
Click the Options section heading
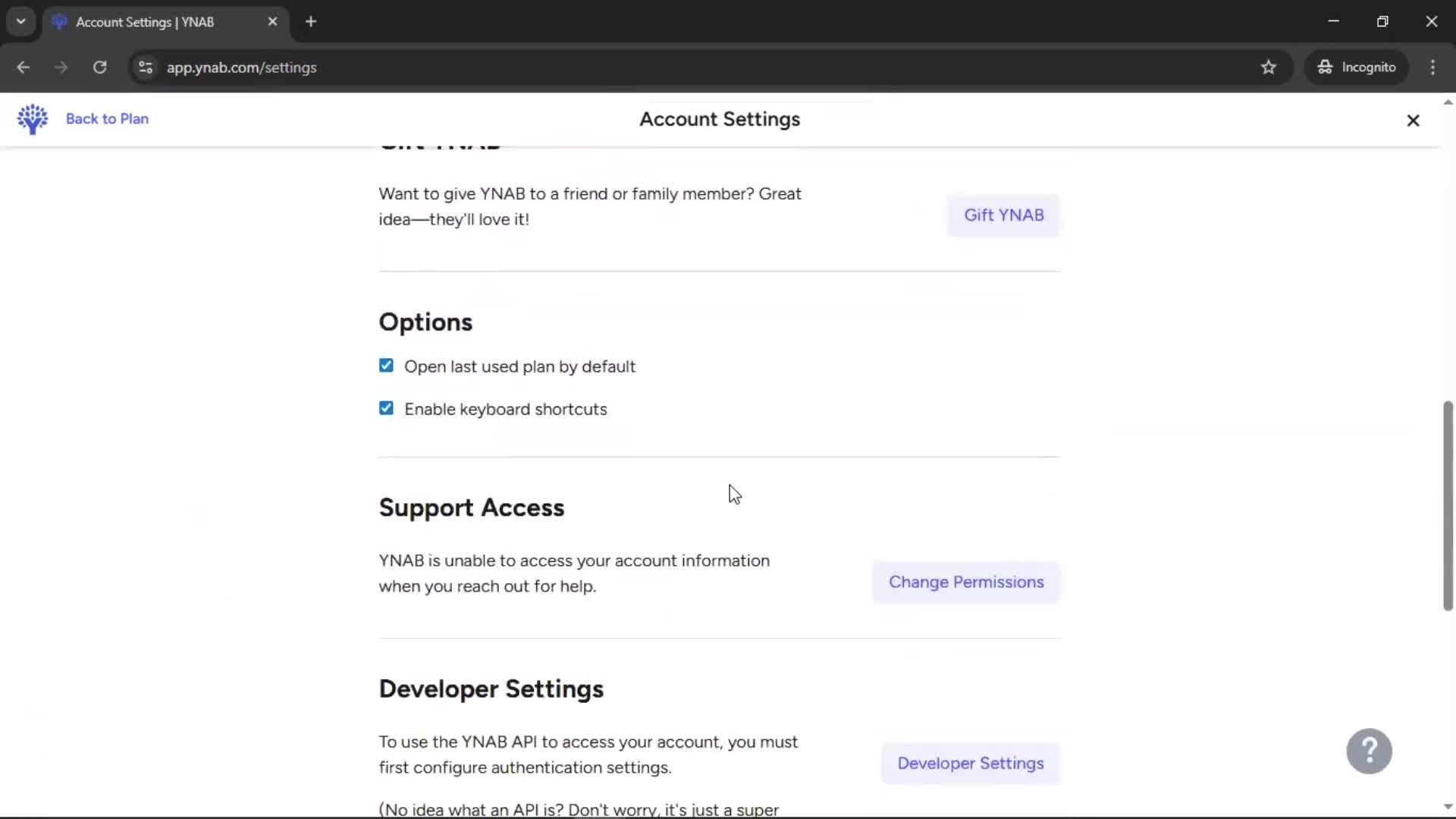[425, 322]
